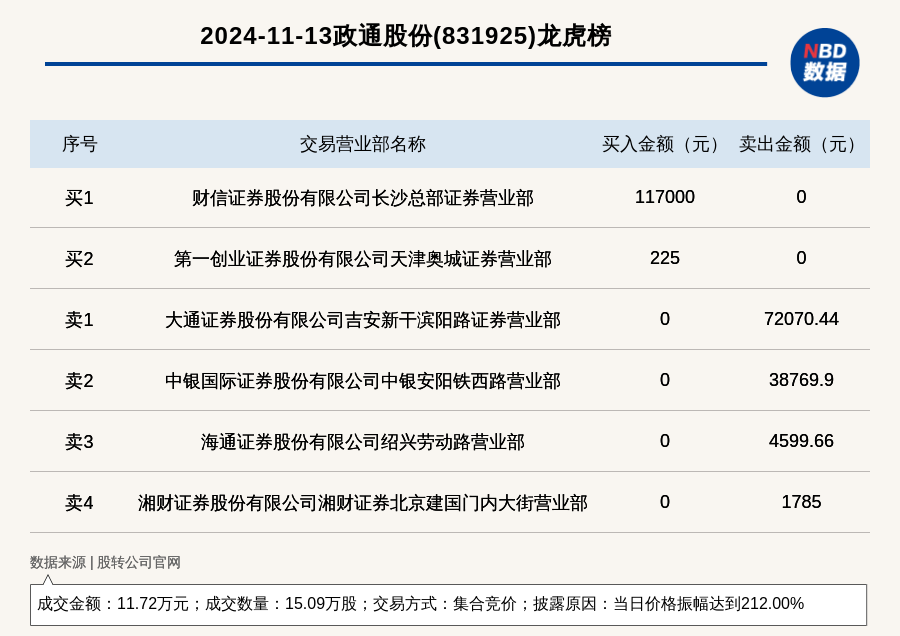This screenshot has height=636, width=900.
Task: Click 财信证券股份有限公司长沙总部证券营业部
Action: [363, 198]
